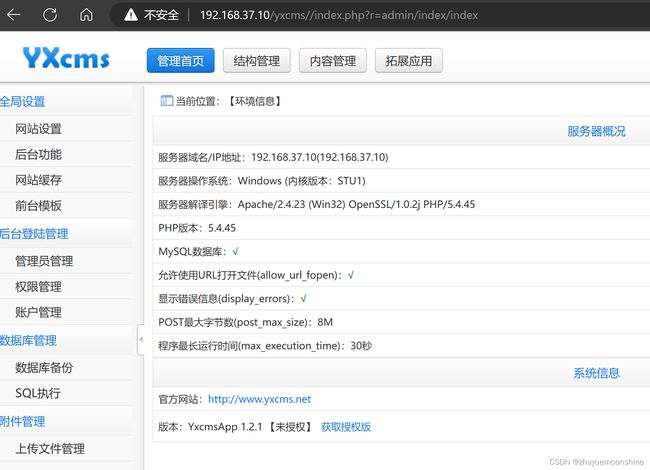Collapse the 数据库管理 sidebar section

click(28, 341)
